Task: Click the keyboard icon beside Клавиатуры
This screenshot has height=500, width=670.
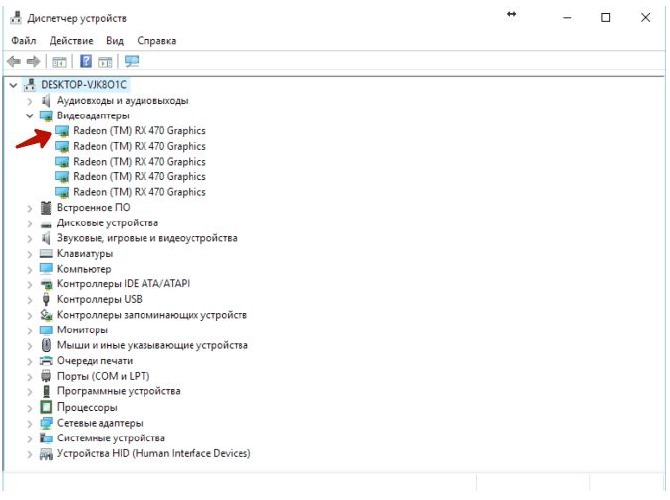Action: (46, 253)
